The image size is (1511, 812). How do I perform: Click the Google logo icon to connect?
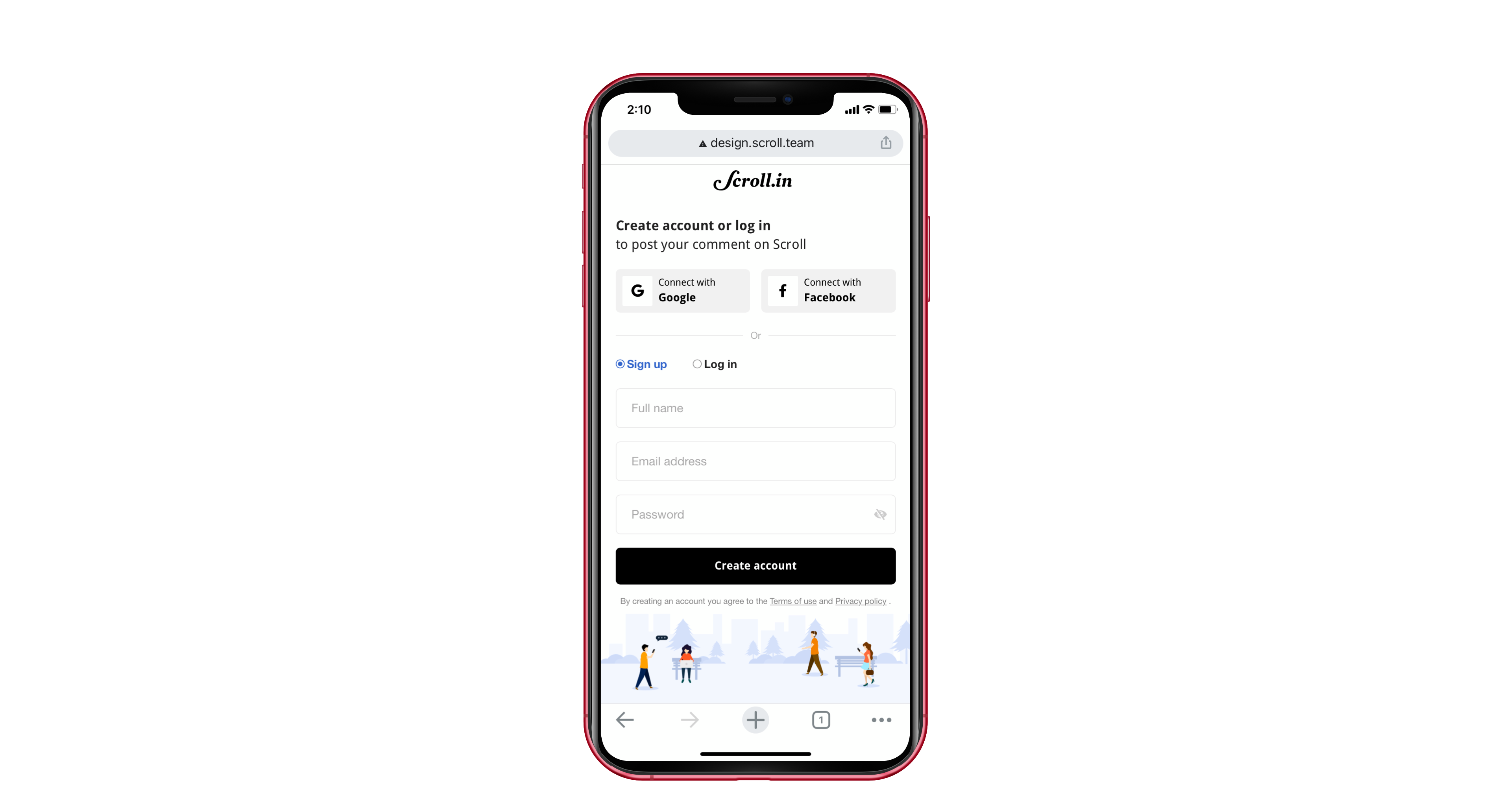pyautogui.click(x=637, y=290)
